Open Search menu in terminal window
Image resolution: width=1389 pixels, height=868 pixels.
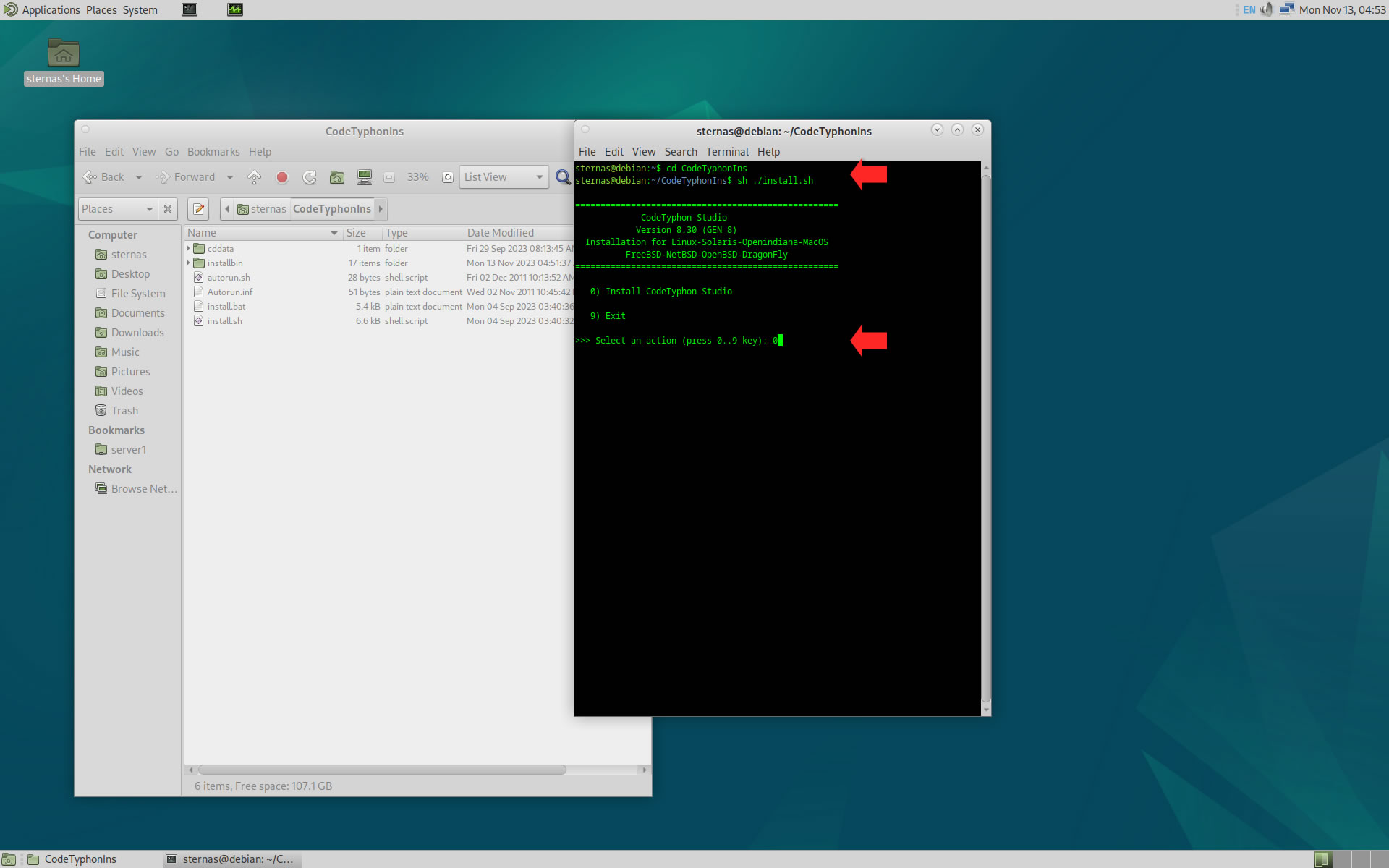681,152
